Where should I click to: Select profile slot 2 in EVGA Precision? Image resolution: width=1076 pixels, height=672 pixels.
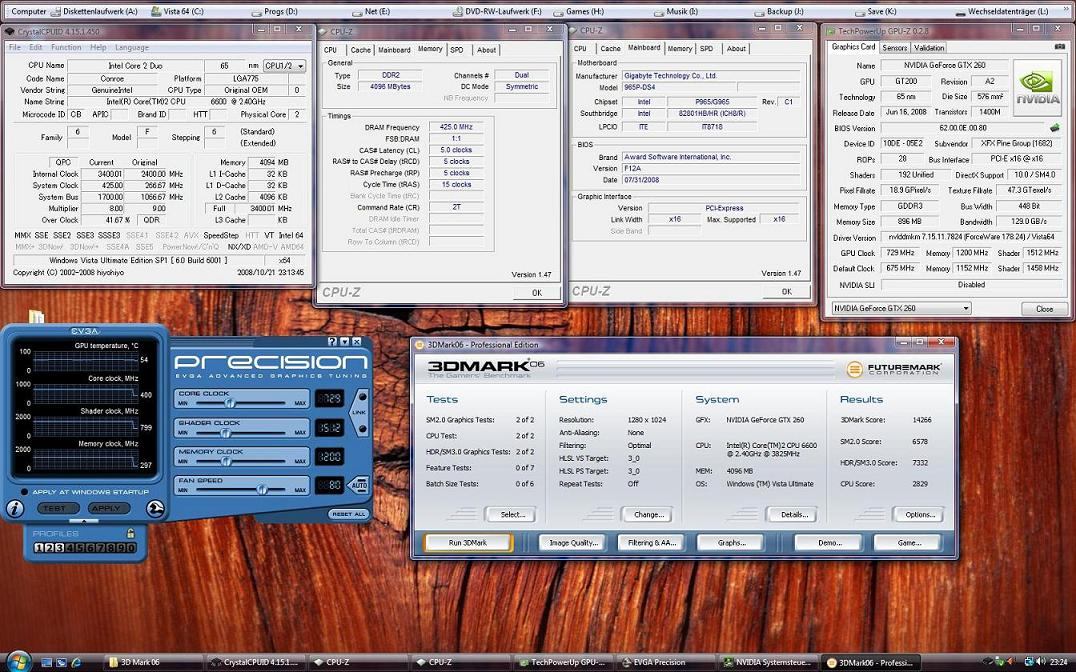[x=49, y=547]
